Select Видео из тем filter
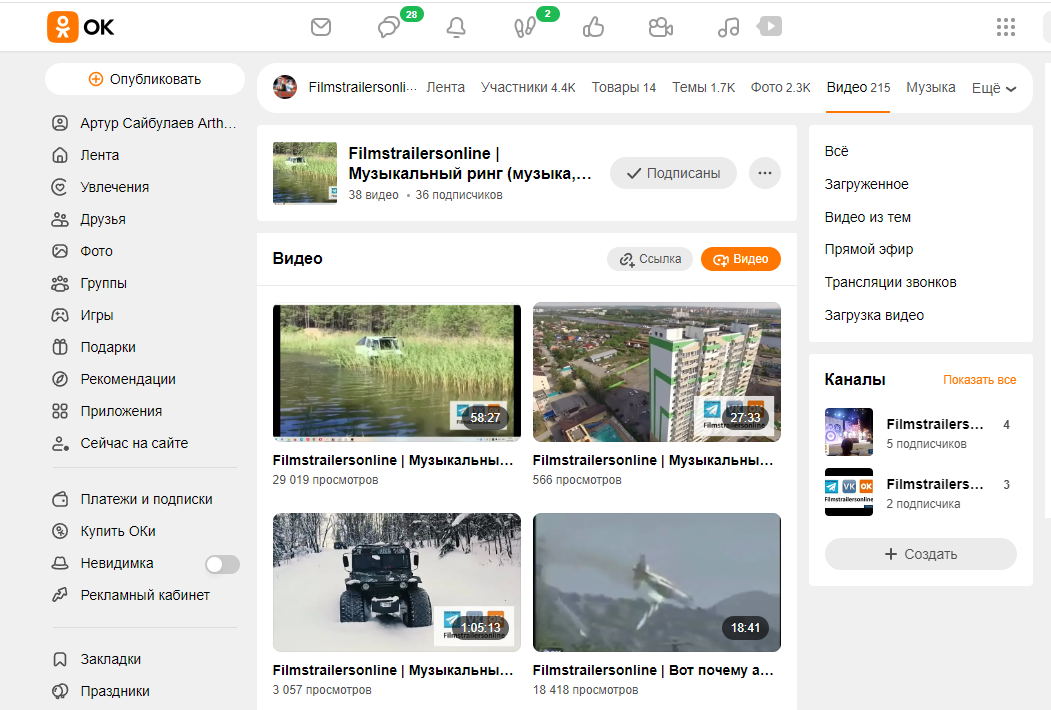This screenshot has height=710, width=1051. 867,217
